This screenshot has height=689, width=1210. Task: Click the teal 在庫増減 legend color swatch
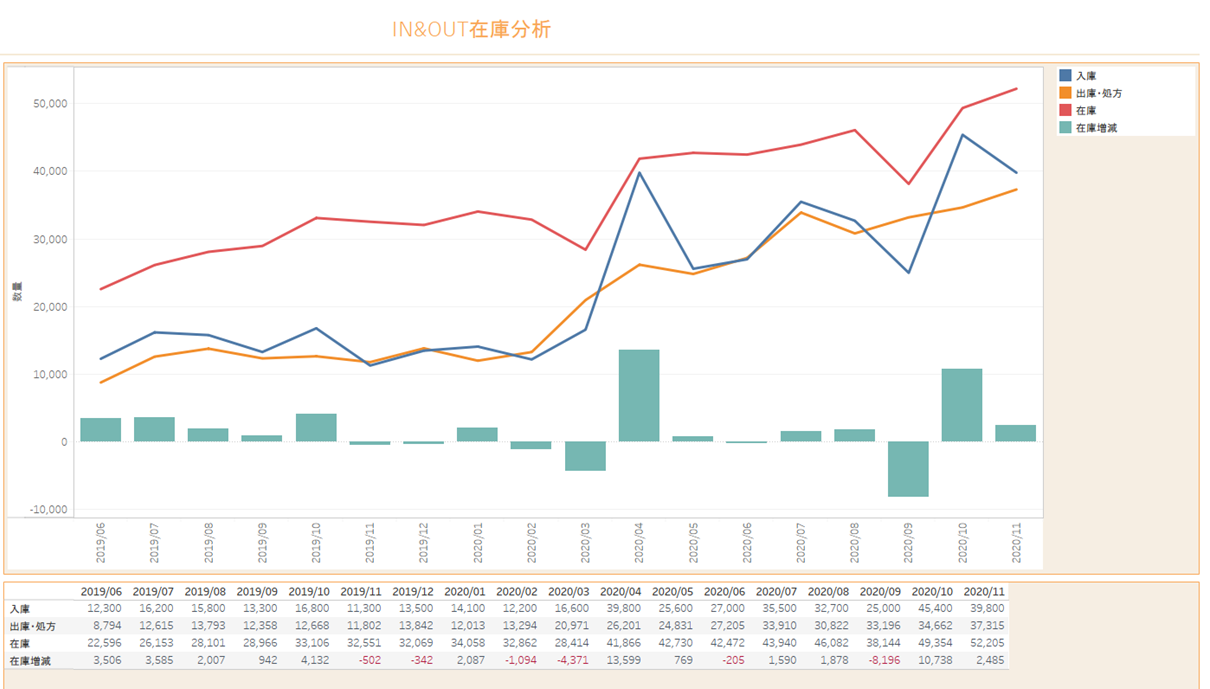[1066, 127]
